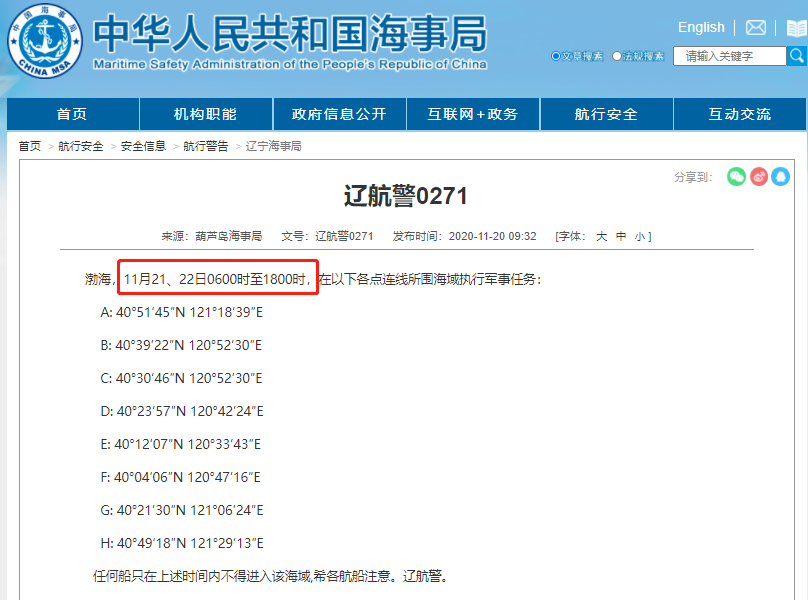Set font size to 中

[621, 236]
